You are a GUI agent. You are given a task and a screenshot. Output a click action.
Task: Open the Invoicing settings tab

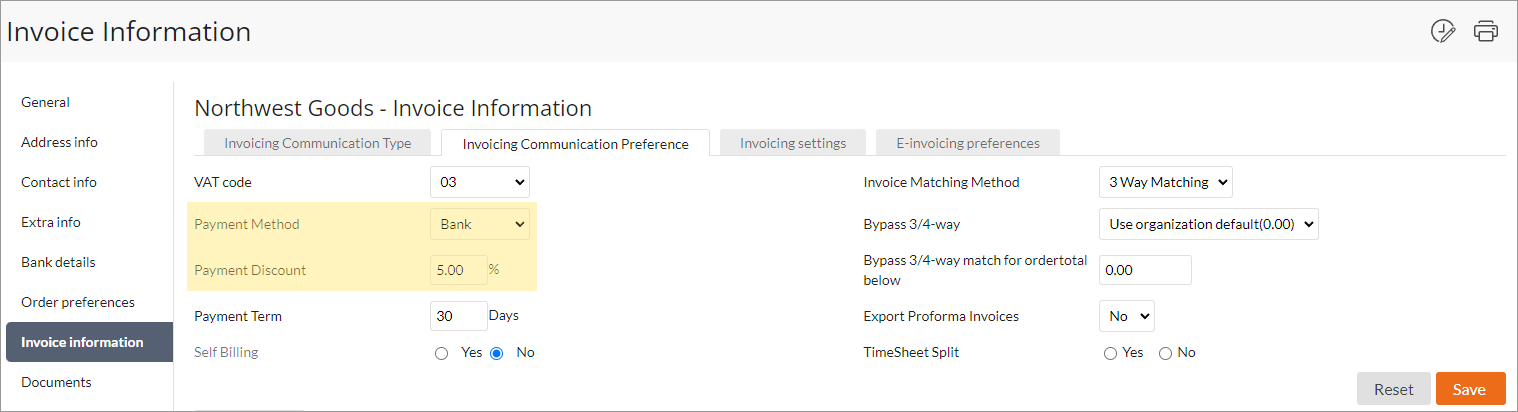tap(793, 143)
